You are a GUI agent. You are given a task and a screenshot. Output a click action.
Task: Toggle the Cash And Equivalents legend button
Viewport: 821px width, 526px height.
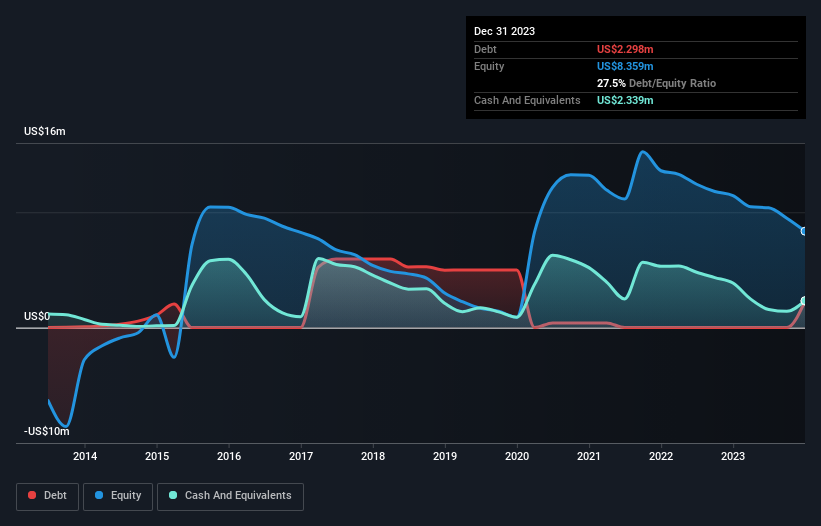230,496
